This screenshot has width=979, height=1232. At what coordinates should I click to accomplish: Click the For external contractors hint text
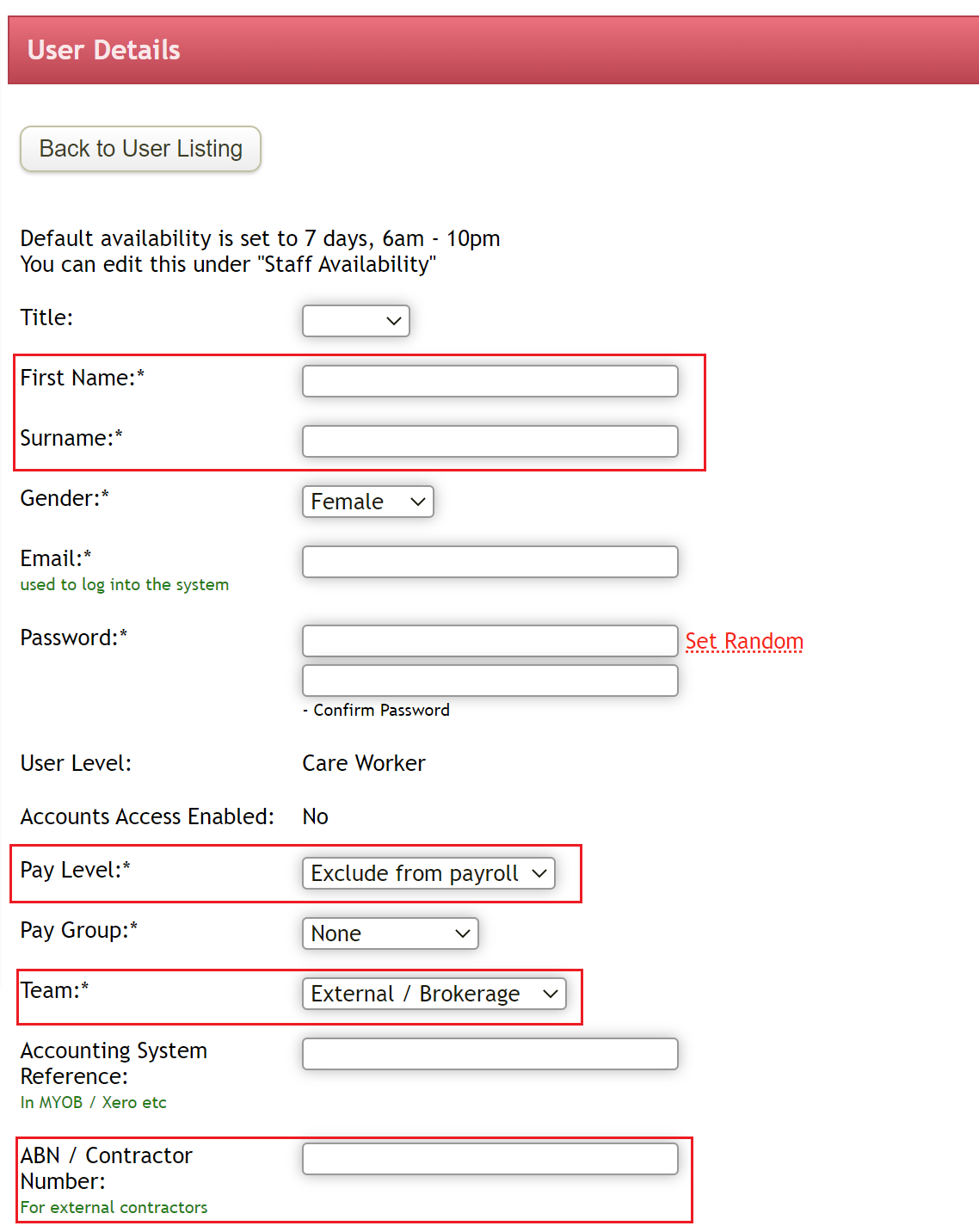114,1207
